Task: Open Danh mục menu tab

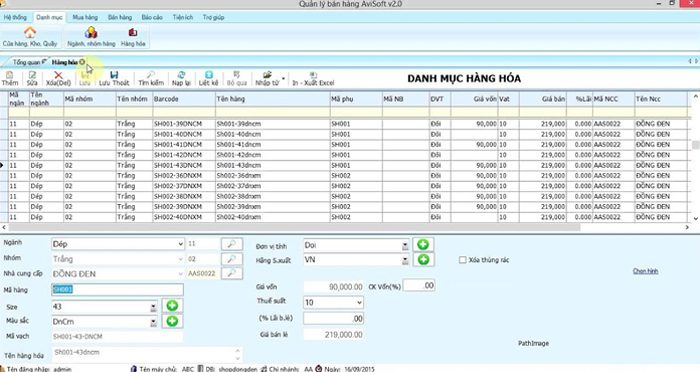Action: coord(49,17)
